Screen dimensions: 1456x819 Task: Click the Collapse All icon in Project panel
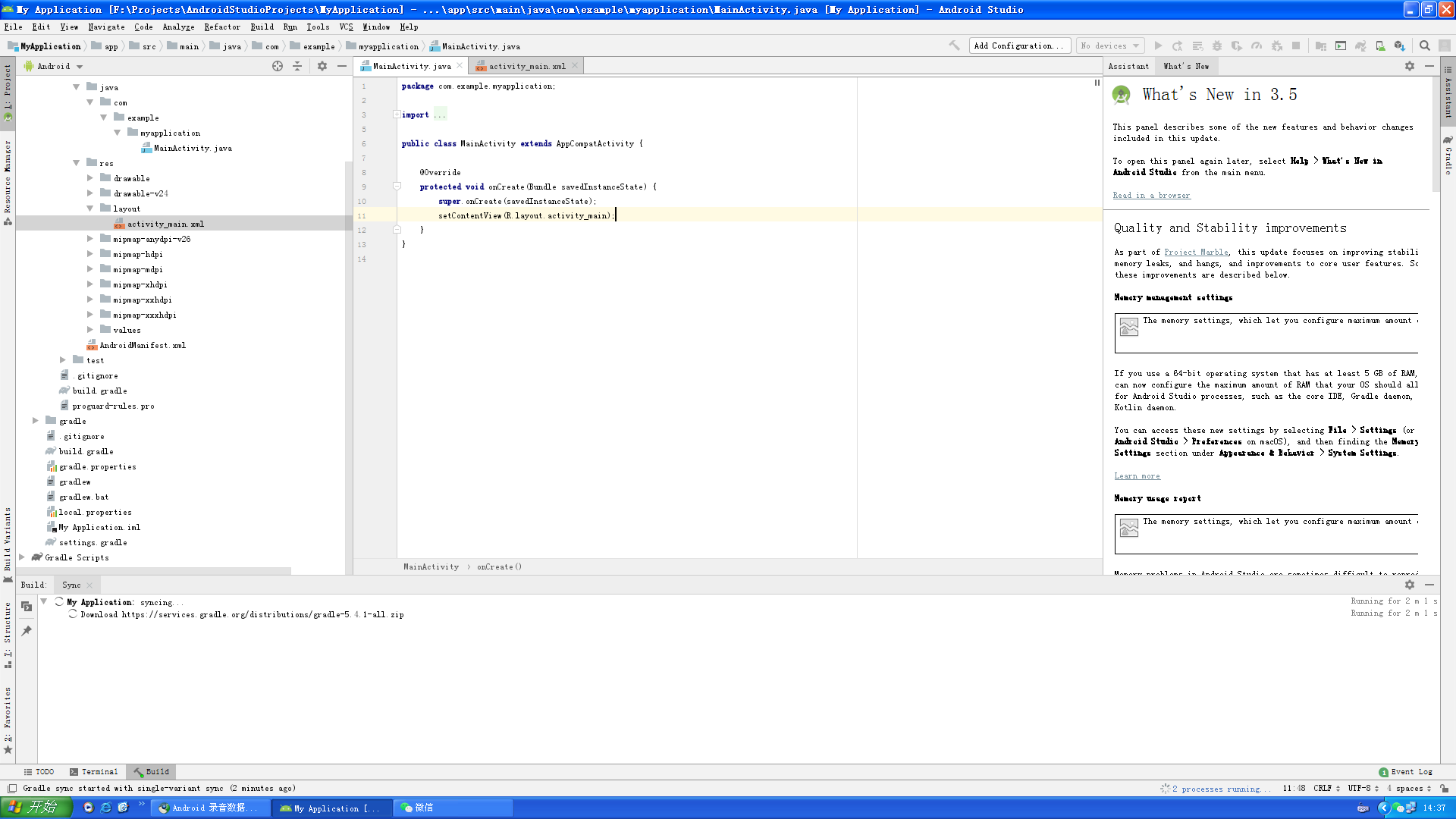297,66
